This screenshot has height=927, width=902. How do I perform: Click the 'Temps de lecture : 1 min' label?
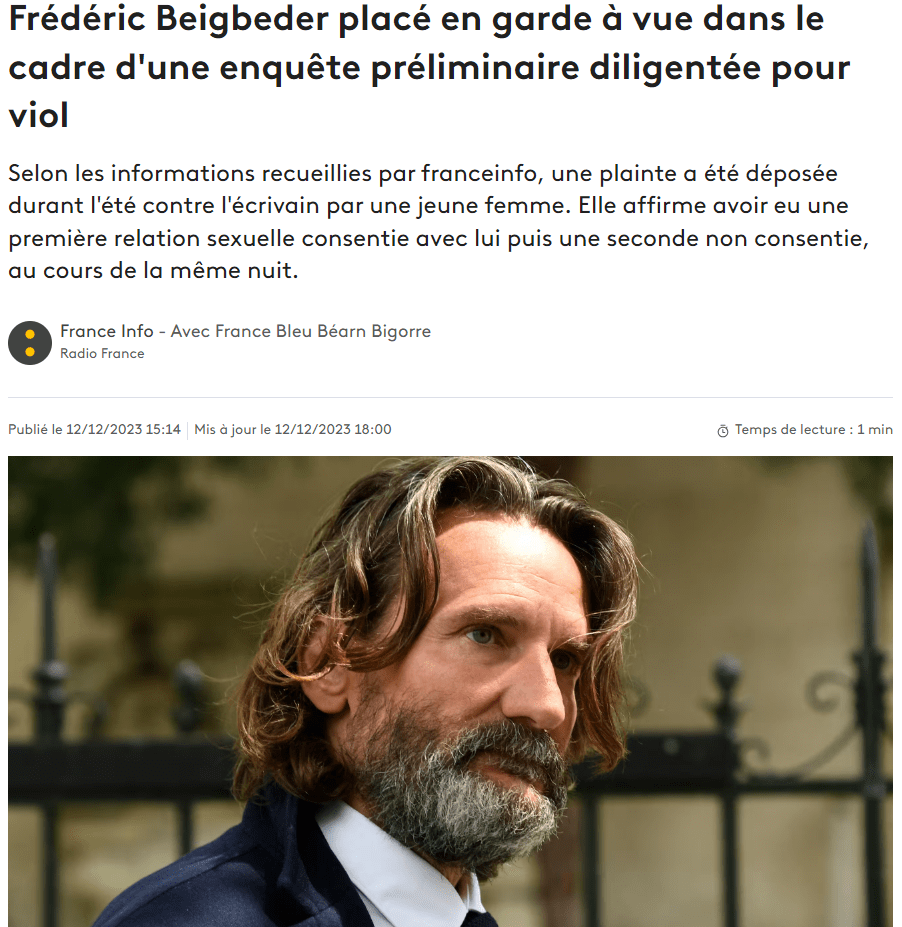[813, 430]
